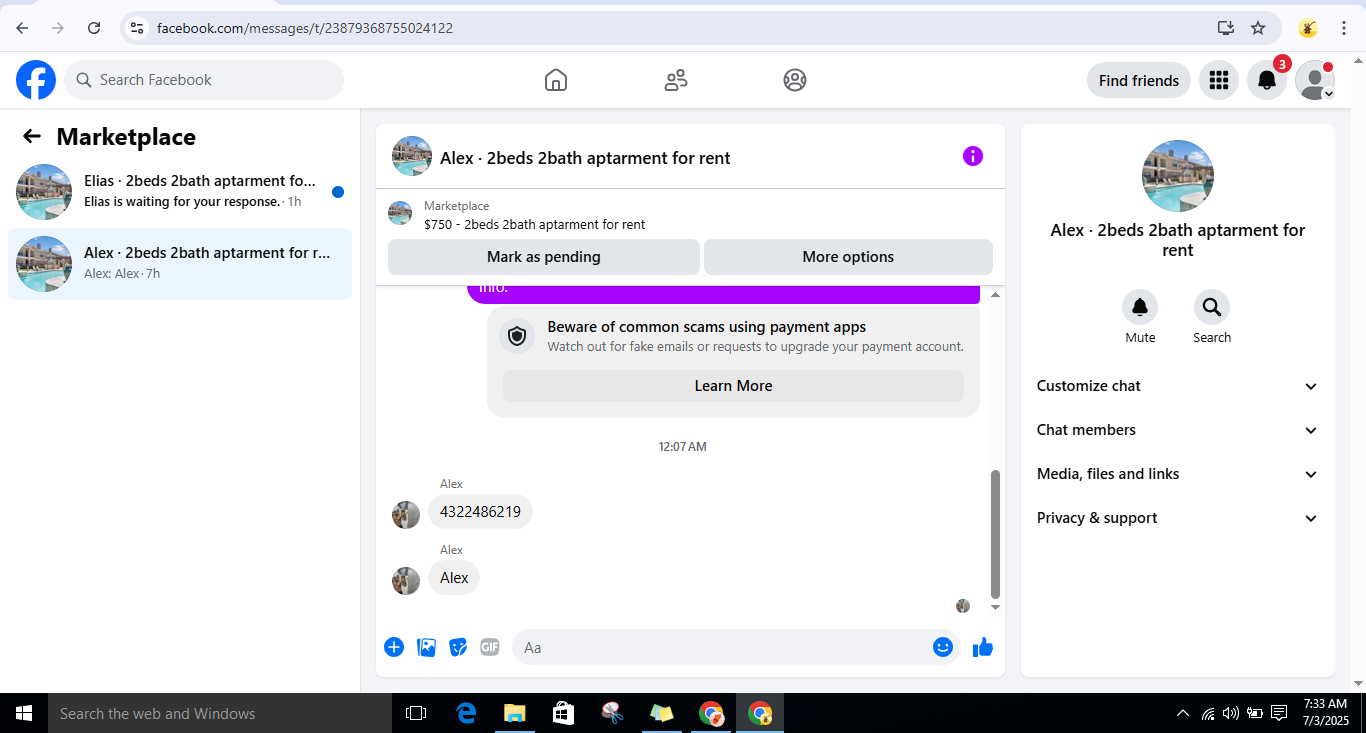
Task: Click the browser address bar URL
Action: point(305,28)
